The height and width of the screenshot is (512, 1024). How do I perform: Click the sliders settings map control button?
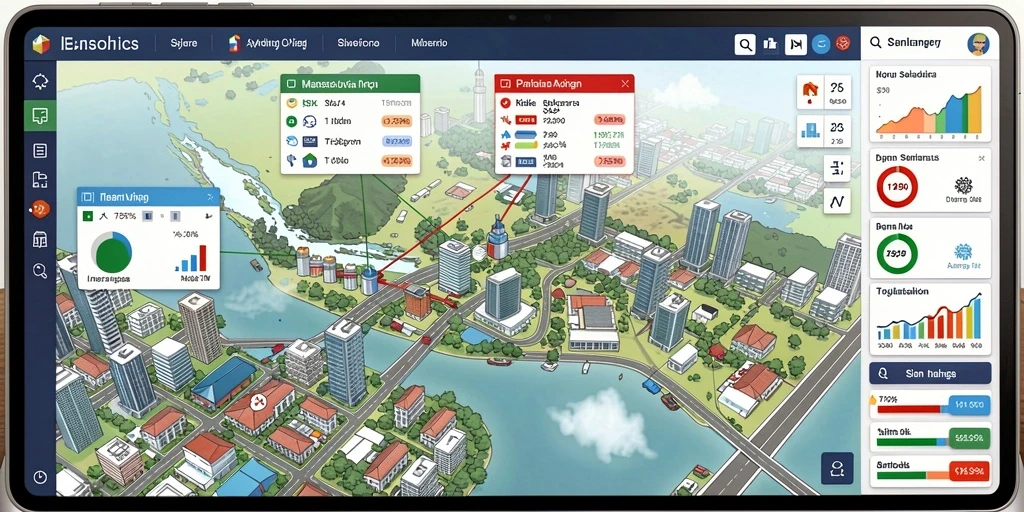coord(837,168)
